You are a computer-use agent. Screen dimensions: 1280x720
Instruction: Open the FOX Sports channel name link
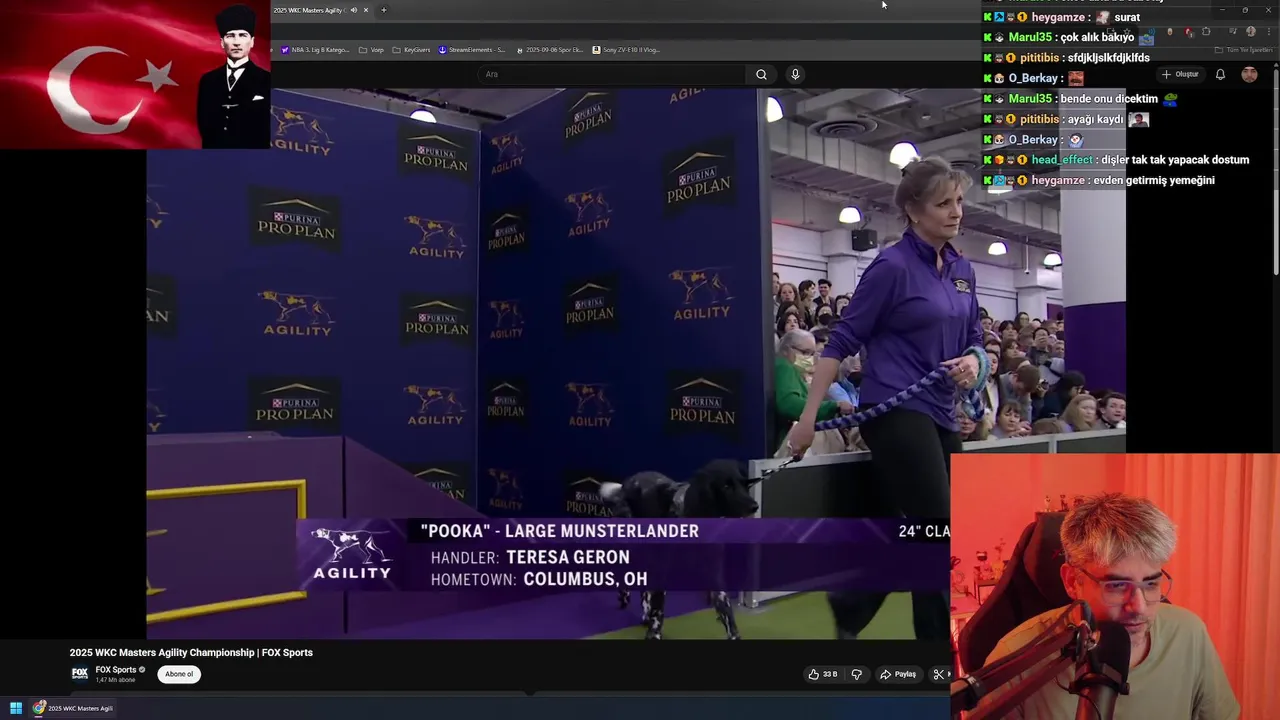116,670
